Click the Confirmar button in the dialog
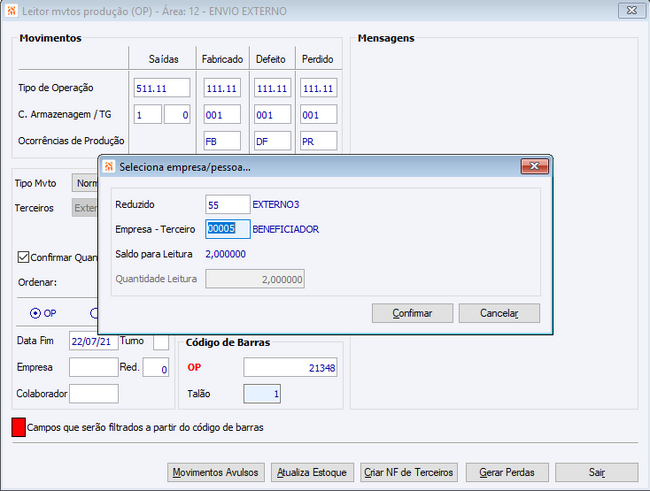 [x=412, y=313]
